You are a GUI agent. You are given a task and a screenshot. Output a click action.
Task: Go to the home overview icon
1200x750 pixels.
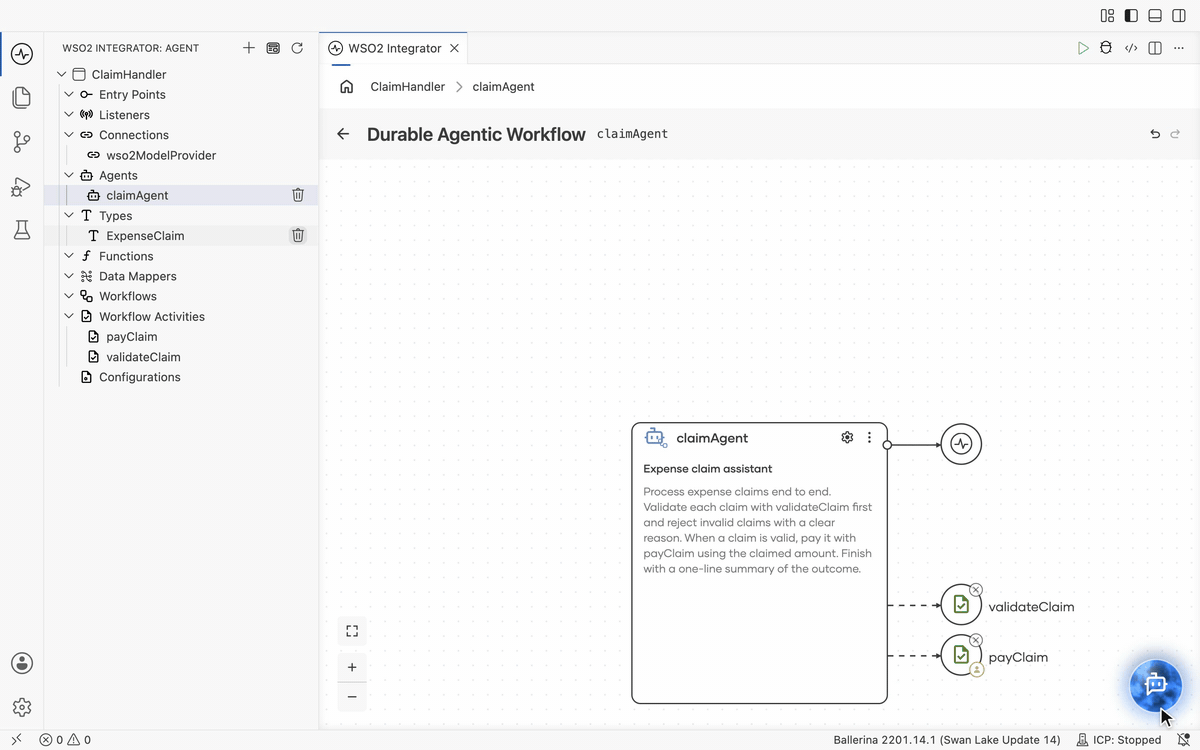click(x=347, y=87)
